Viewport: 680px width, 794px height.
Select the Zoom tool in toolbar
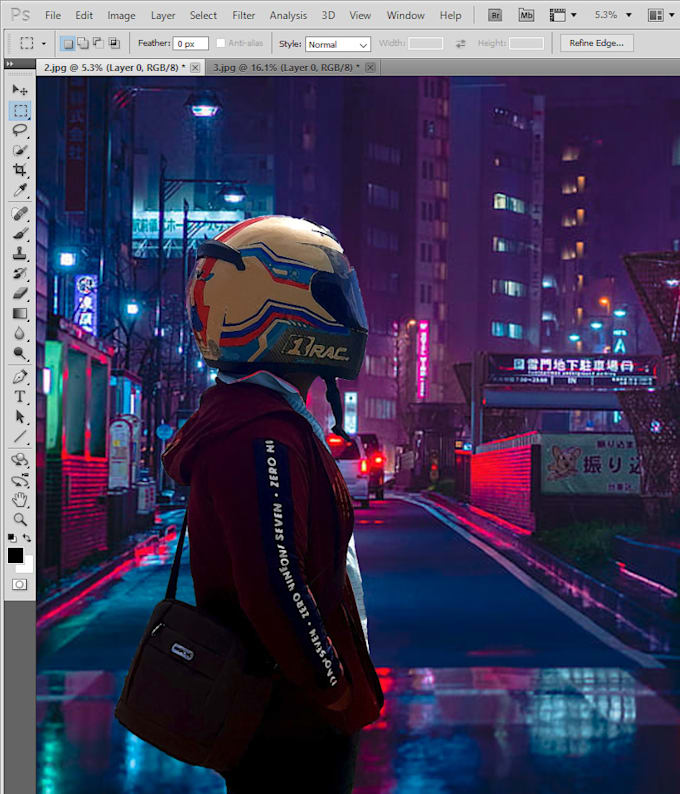point(20,520)
